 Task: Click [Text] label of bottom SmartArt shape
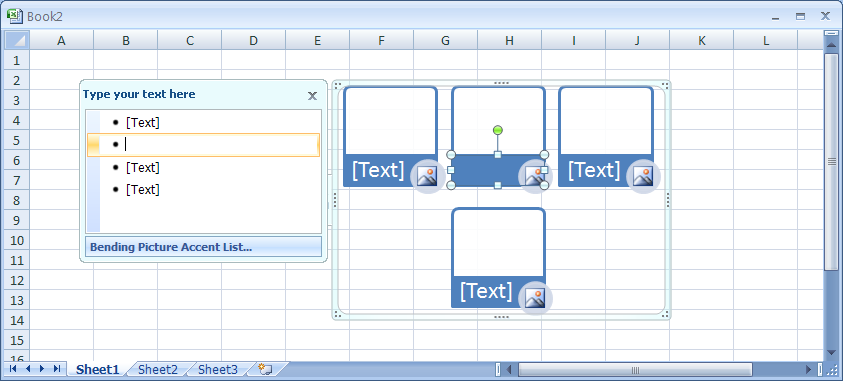tap(486, 291)
